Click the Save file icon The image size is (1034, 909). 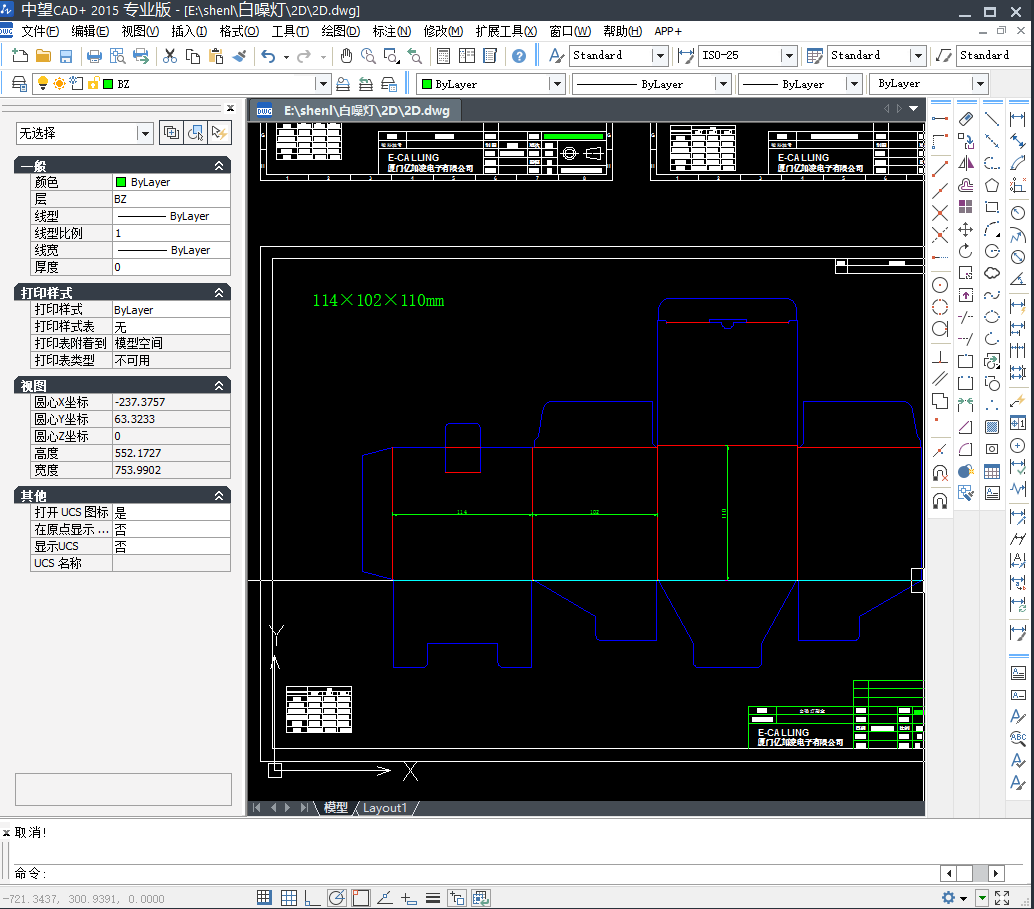pyautogui.click(x=66, y=56)
